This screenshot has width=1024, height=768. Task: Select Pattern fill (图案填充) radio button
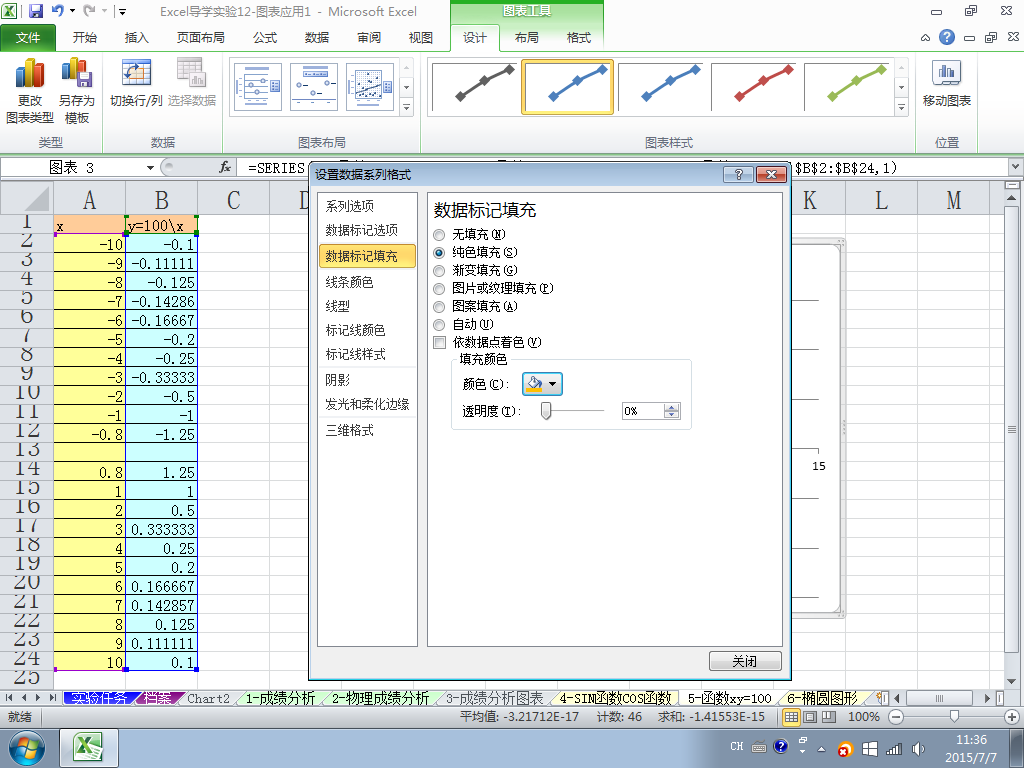(x=440, y=306)
